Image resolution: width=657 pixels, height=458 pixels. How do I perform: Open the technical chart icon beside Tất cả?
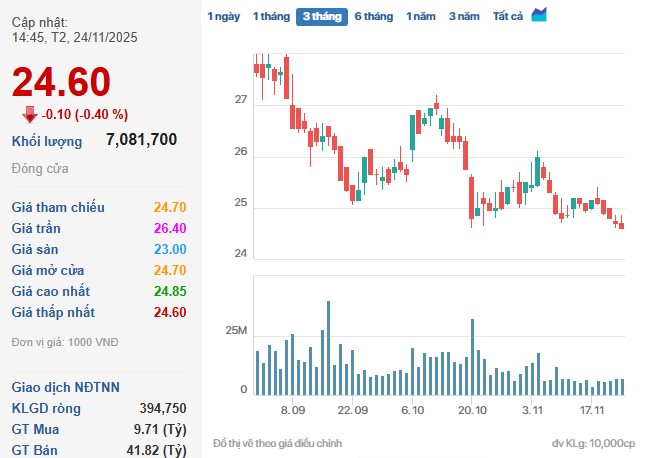tap(539, 15)
